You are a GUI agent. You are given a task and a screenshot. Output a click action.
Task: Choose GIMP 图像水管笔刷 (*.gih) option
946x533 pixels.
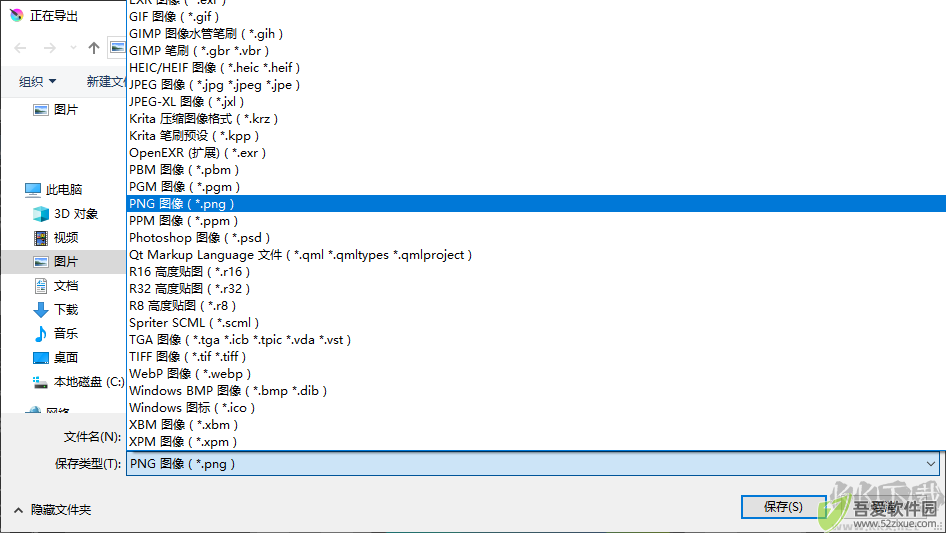[x=536, y=34]
